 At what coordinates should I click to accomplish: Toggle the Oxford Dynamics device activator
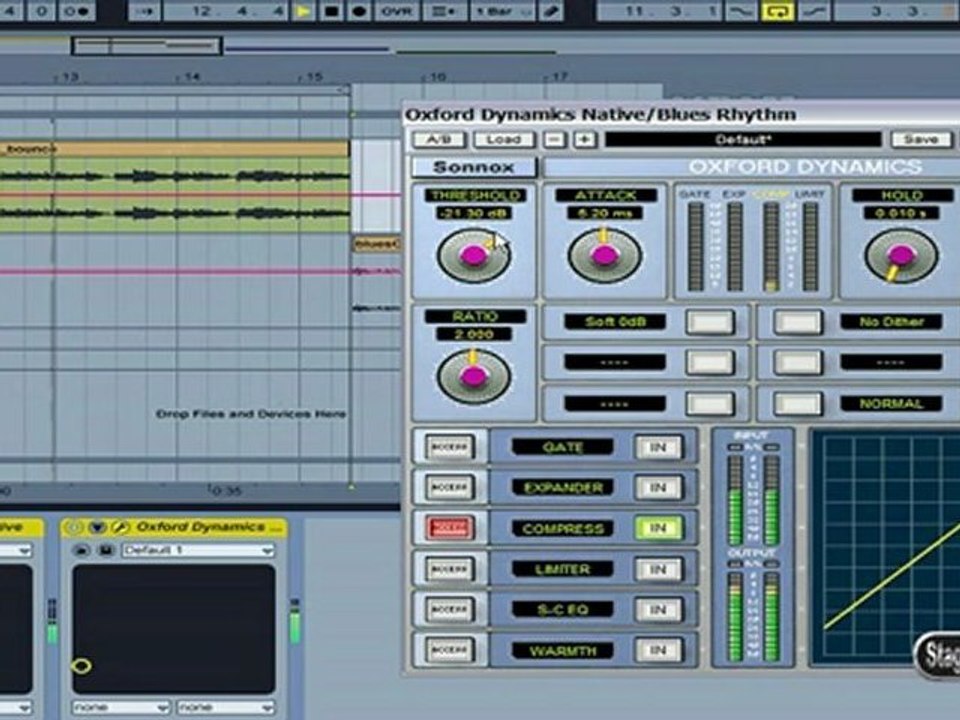pyautogui.click(x=73, y=527)
